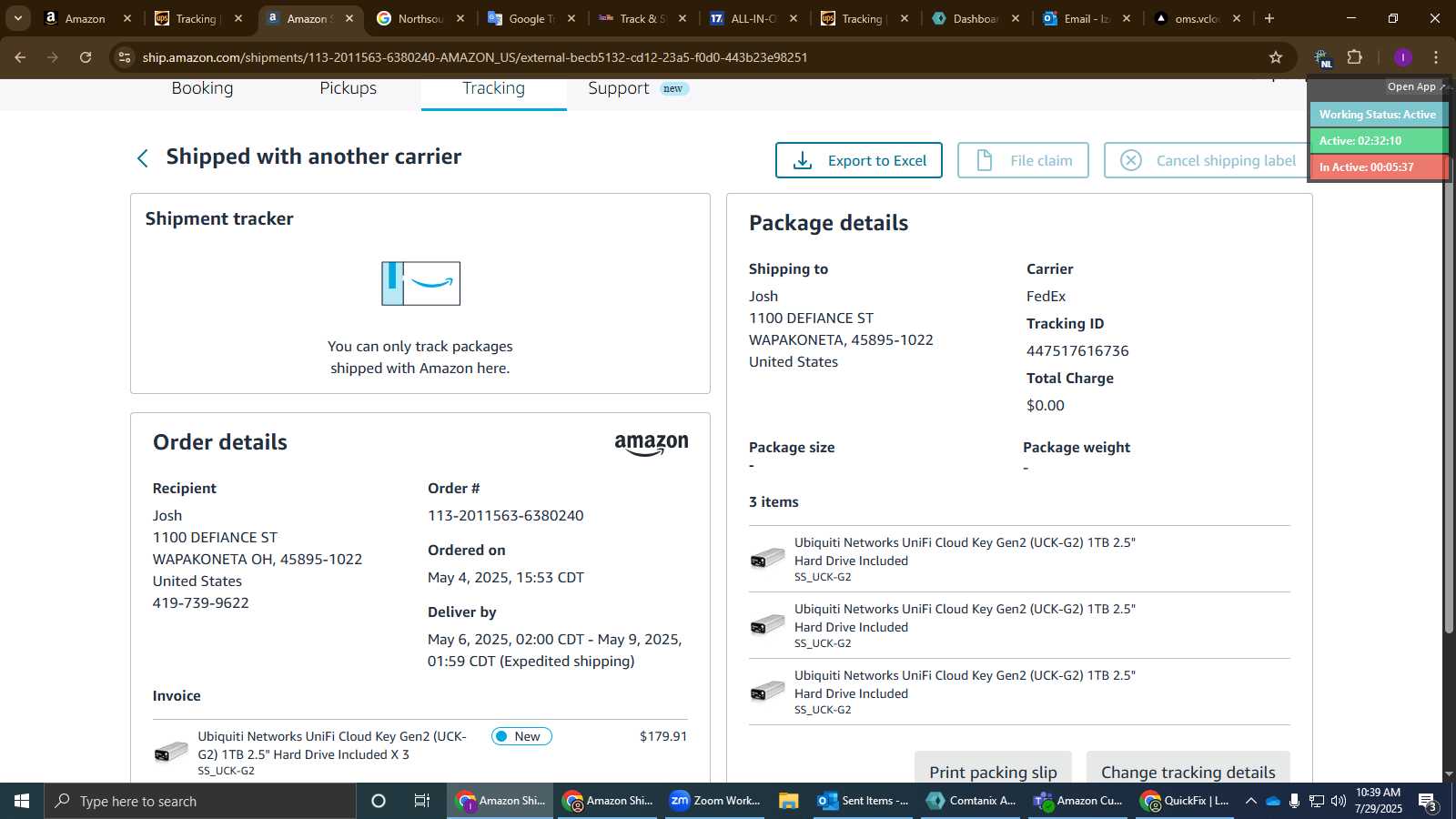Image resolution: width=1456 pixels, height=819 pixels.
Task: Open the Chrome profile avatar
Action: click(1402, 57)
